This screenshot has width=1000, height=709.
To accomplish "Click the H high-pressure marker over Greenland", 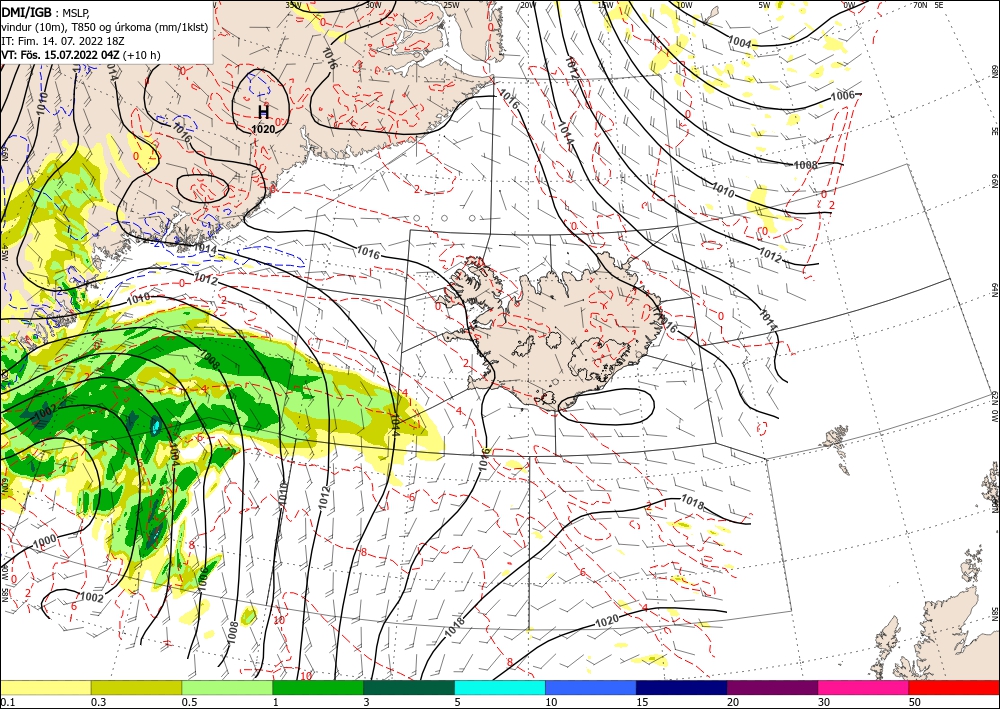I will [263, 112].
